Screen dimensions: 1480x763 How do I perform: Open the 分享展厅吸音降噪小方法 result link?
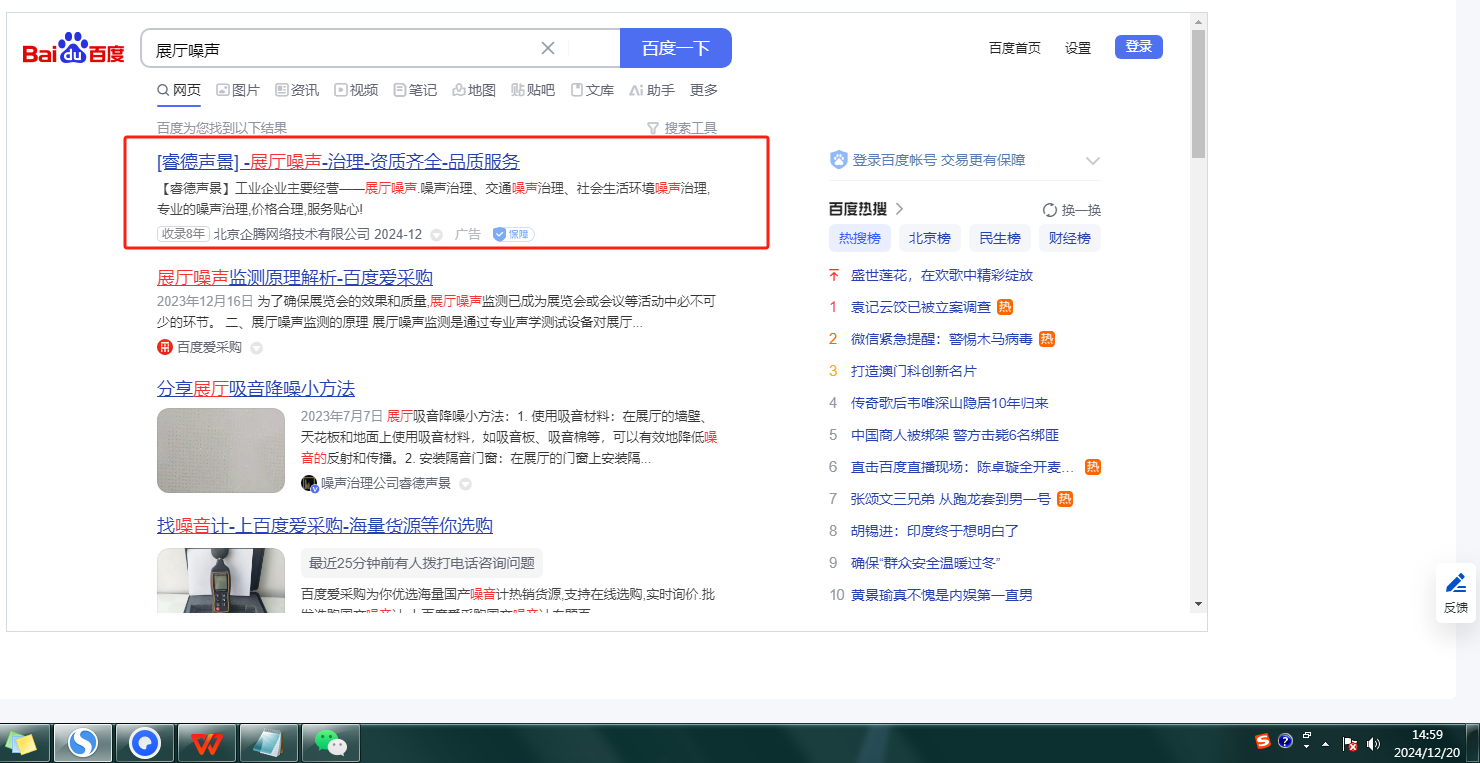click(x=256, y=388)
